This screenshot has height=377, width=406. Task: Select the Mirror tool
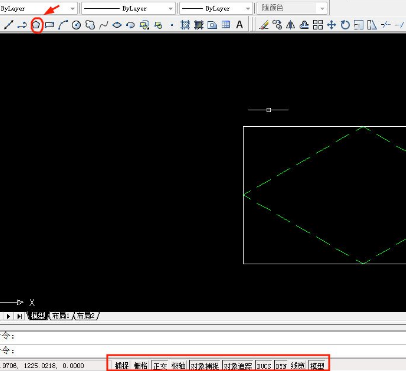tap(291, 25)
